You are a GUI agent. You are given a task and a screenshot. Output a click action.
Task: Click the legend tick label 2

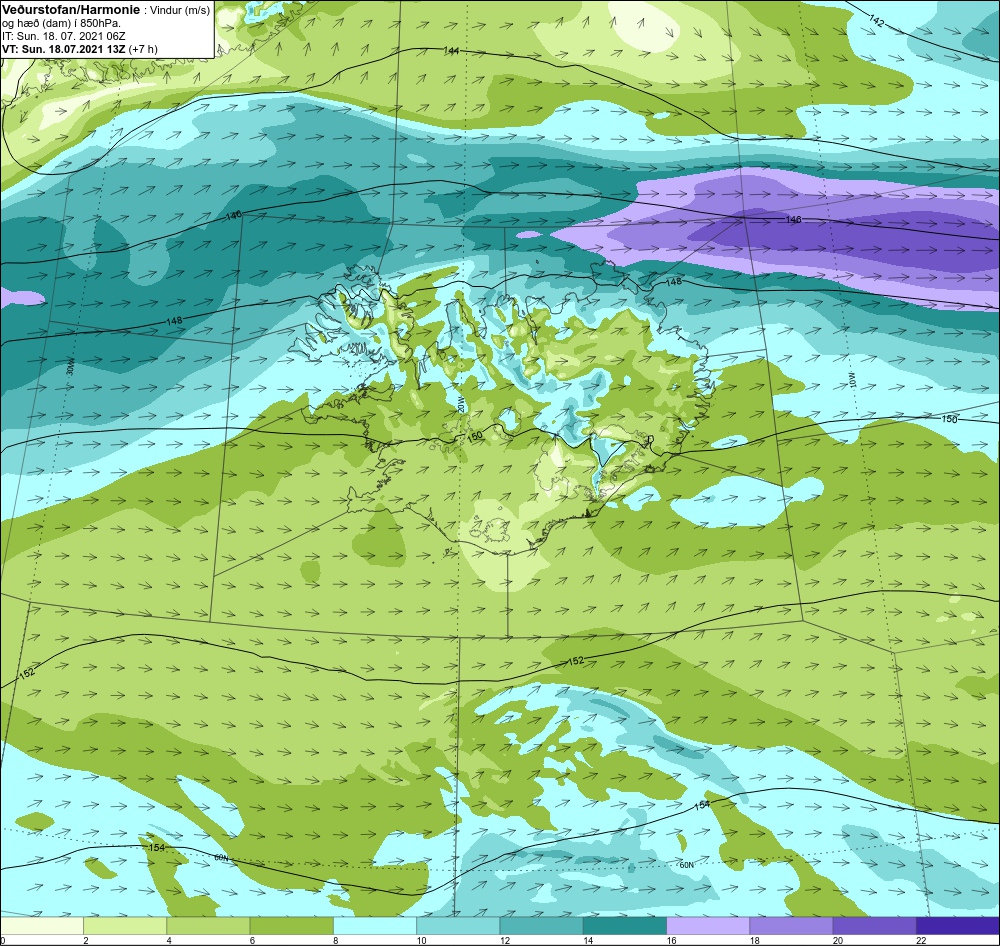click(85, 940)
